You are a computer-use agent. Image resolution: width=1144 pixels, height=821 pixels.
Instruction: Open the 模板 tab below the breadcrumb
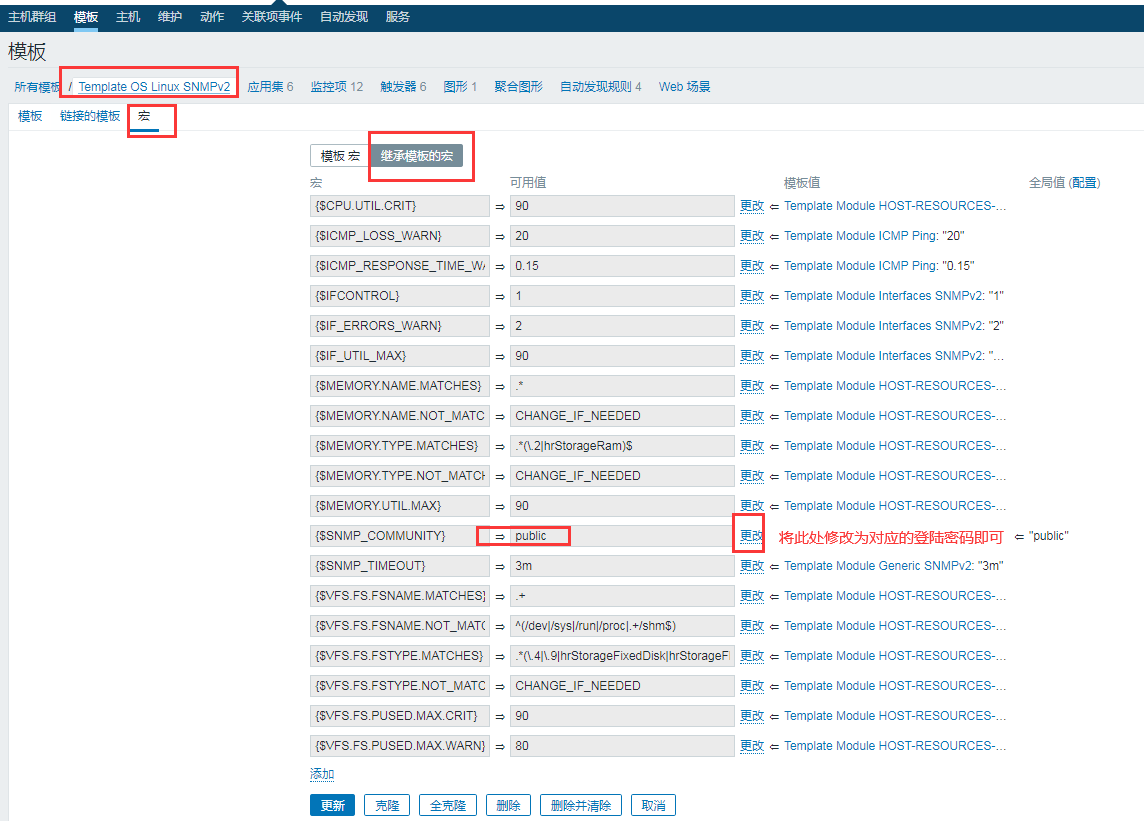[30, 116]
